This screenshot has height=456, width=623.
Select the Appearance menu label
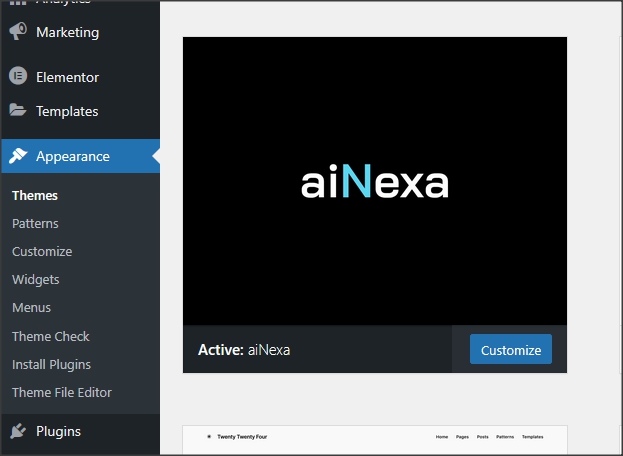click(x=73, y=157)
